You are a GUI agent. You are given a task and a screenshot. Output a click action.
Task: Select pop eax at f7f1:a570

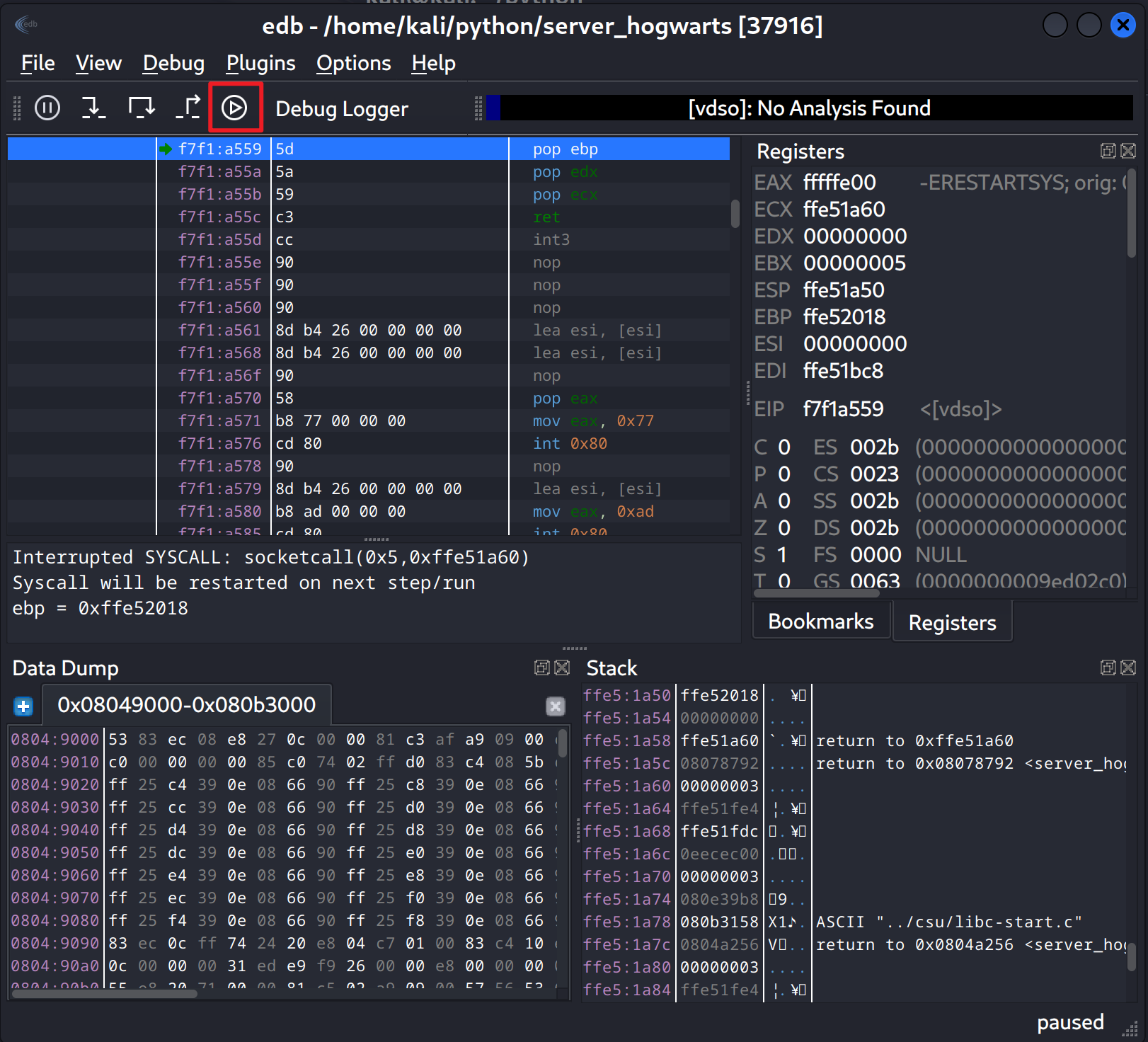[x=368, y=399]
